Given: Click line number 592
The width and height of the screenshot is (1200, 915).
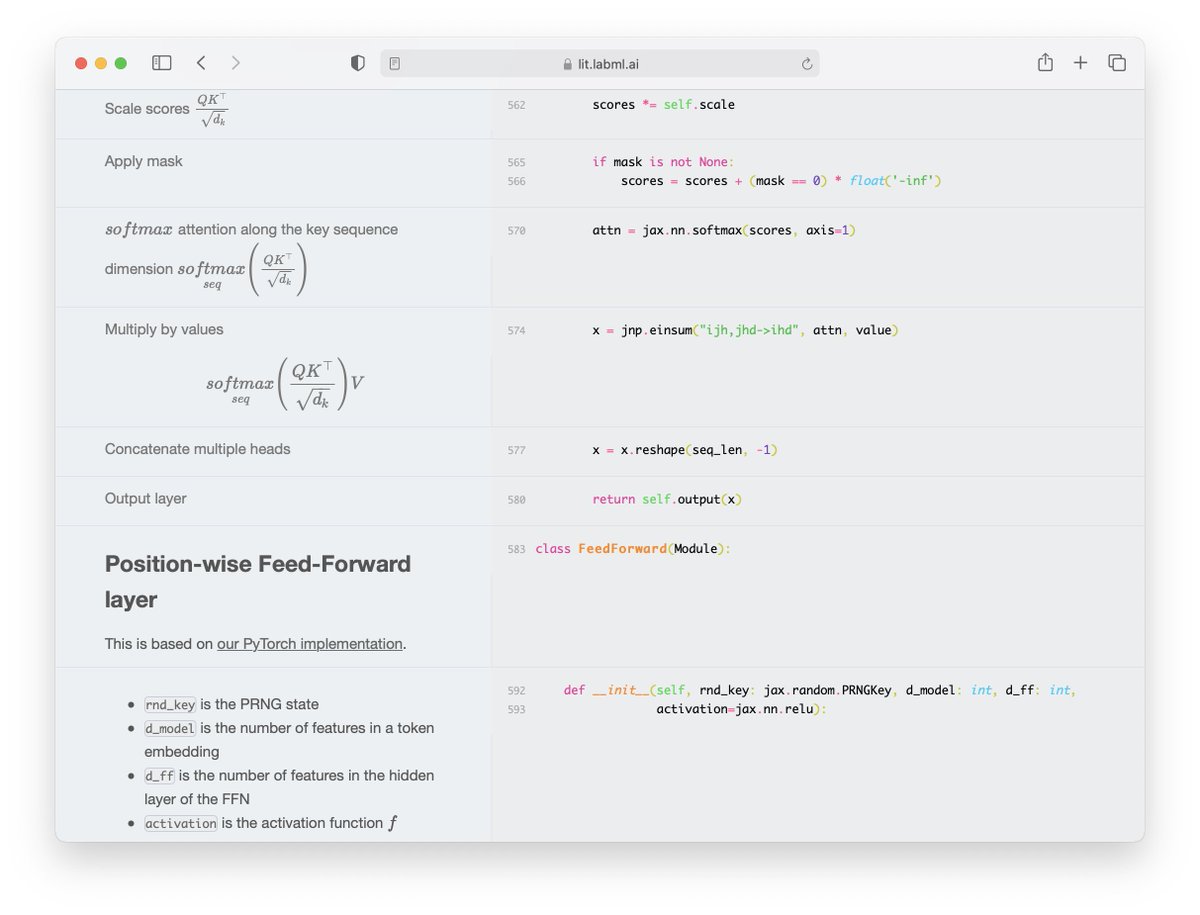Looking at the screenshot, I should pos(516,691).
